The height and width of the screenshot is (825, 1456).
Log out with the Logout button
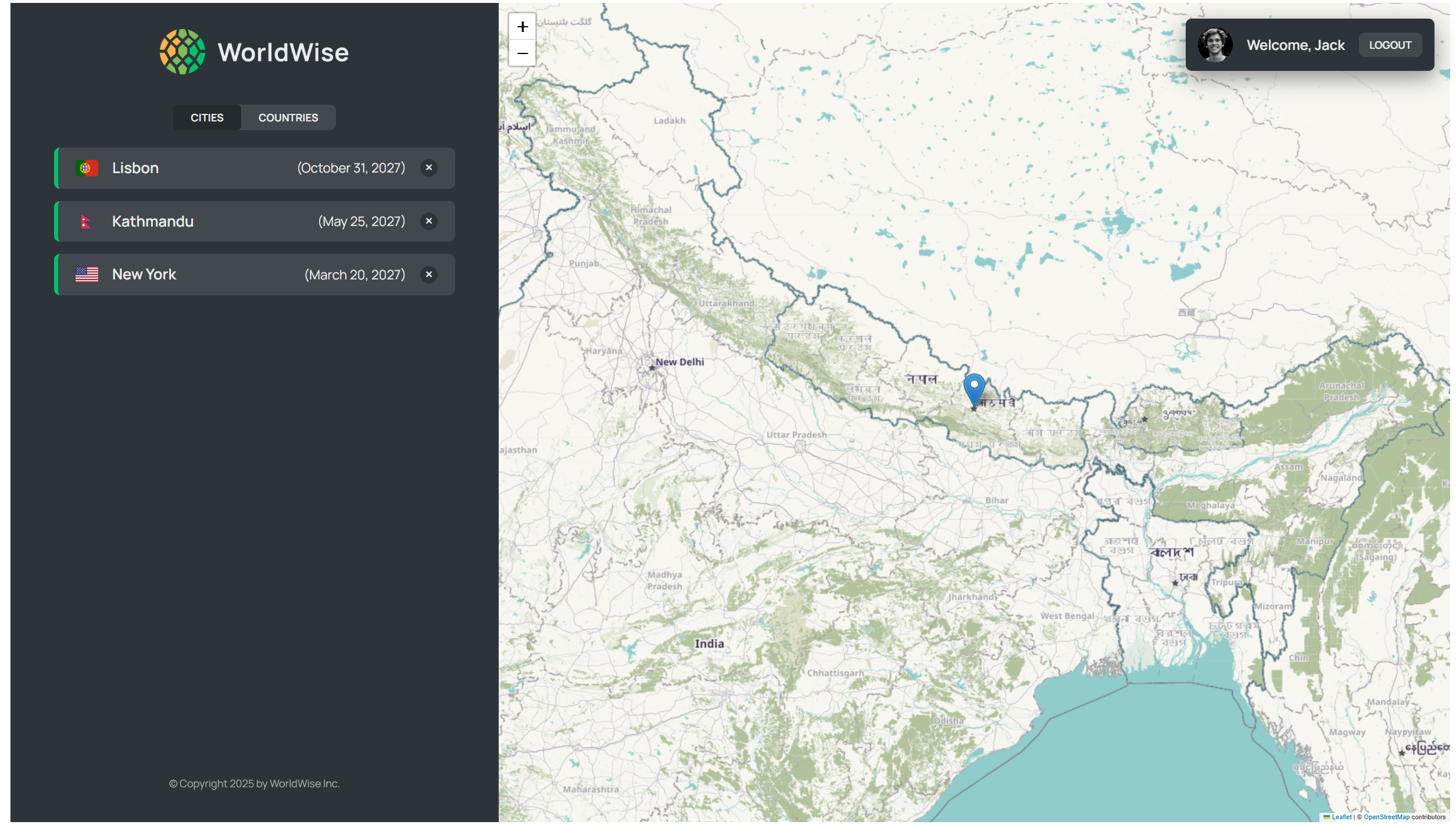coord(1390,45)
